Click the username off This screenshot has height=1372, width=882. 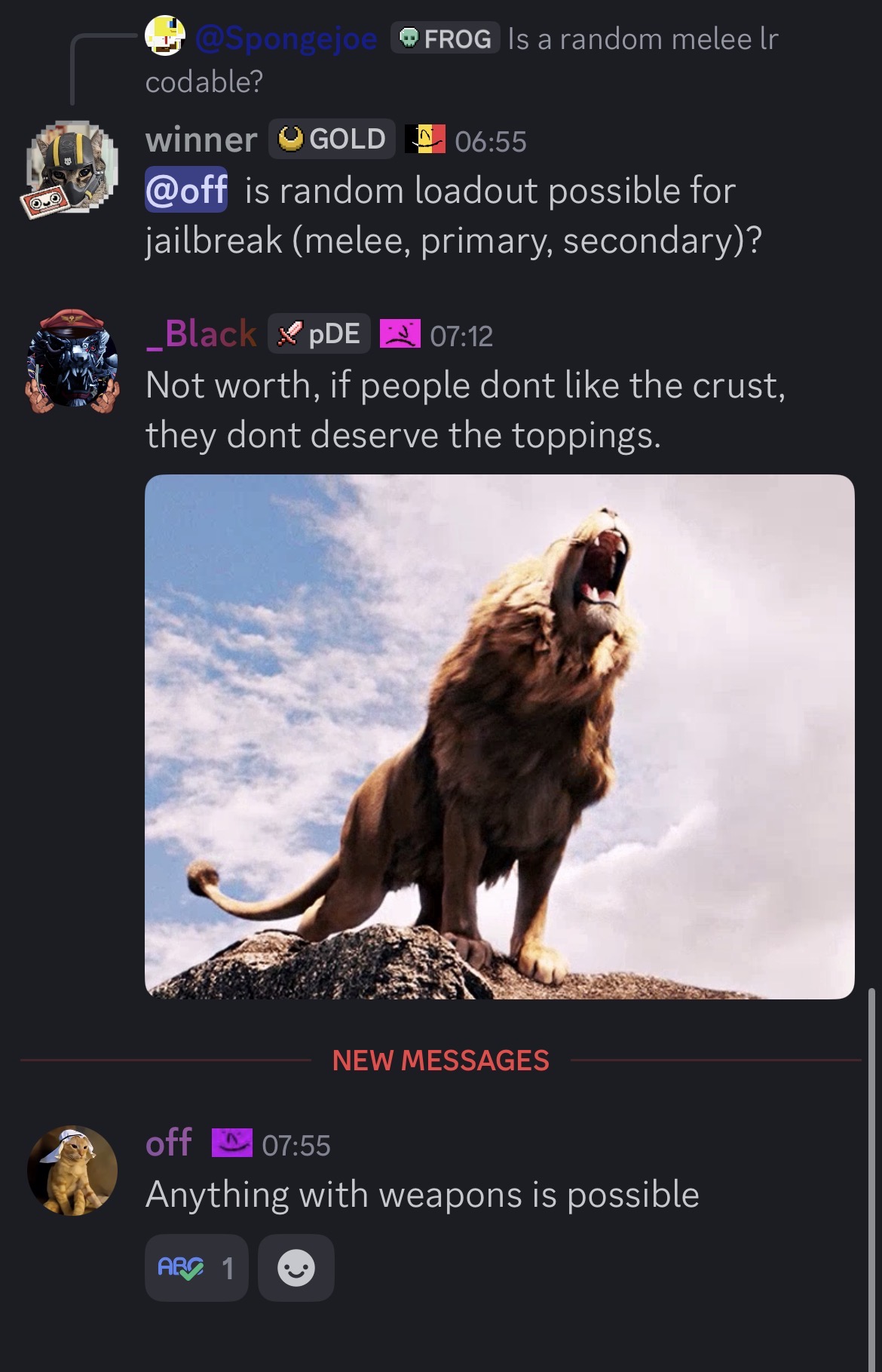(168, 1143)
